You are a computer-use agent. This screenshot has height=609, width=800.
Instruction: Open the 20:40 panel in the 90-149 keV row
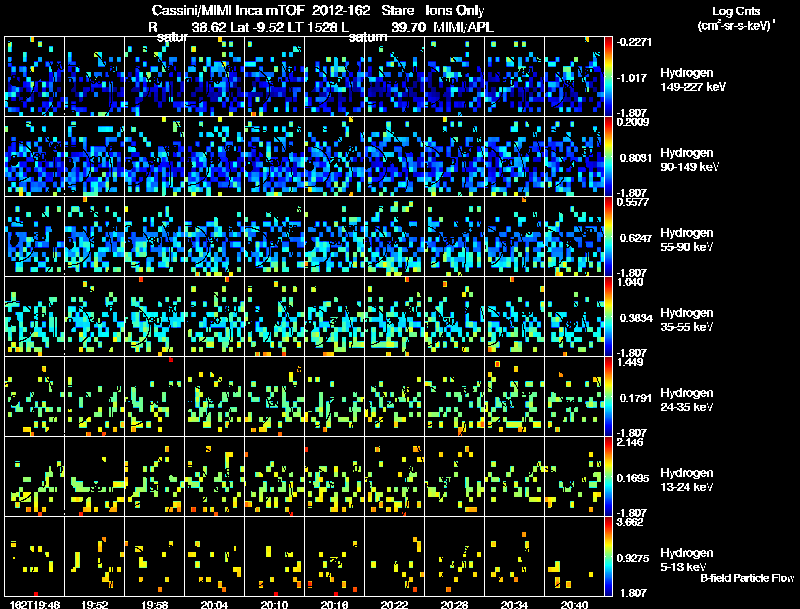tap(574, 157)
